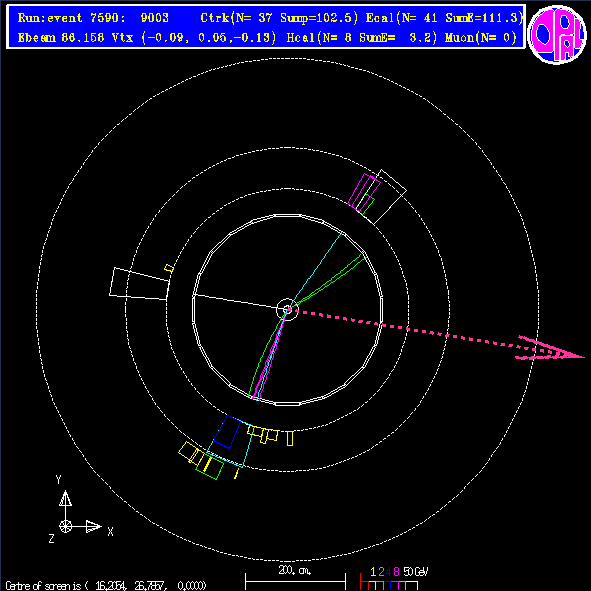Click the cyan track heading to the upper right
The image size is (591, 591).
coord(315,270)
